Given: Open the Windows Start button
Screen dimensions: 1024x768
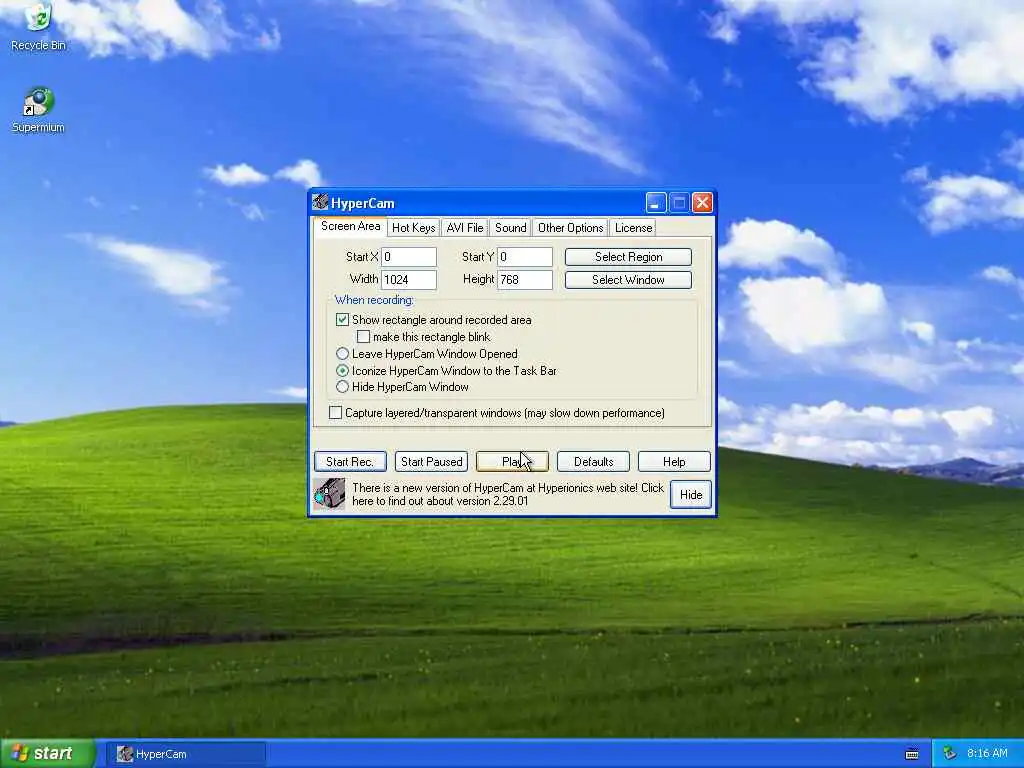Looking at the screenshot, I should point(48,754).
